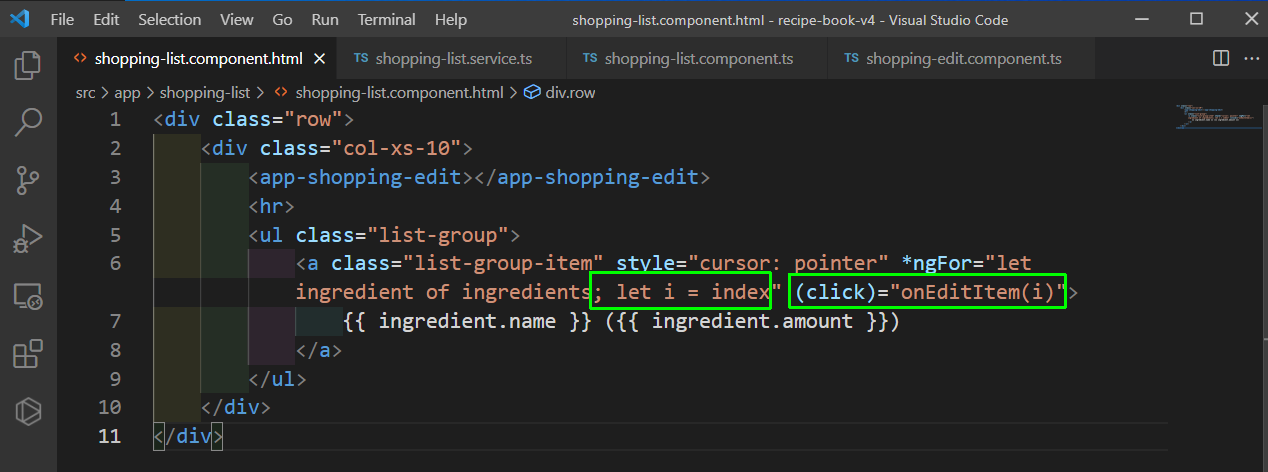Image resolution: width=1268 pixels, height=472 pixels.
Task: Click TS icon of shopping-edit.component.ts tab
Action: pyautogui.click(x=851, y=59)
